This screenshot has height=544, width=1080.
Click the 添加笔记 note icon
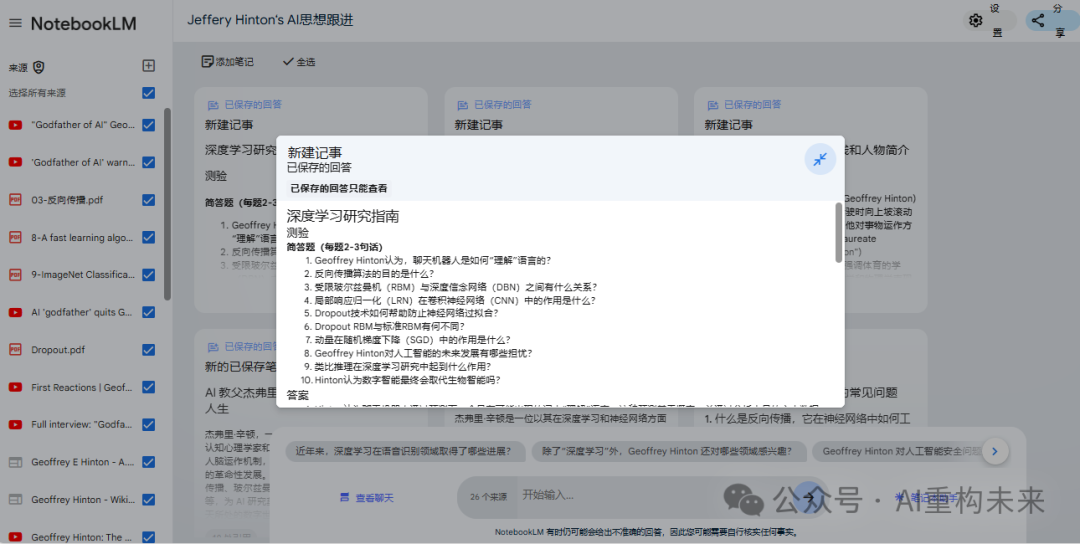(x=207, y=62)
